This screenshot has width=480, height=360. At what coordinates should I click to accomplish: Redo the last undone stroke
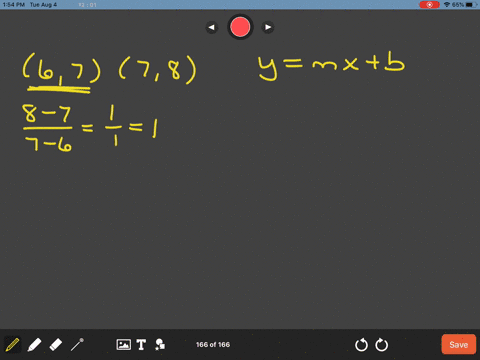coord(381,345)
